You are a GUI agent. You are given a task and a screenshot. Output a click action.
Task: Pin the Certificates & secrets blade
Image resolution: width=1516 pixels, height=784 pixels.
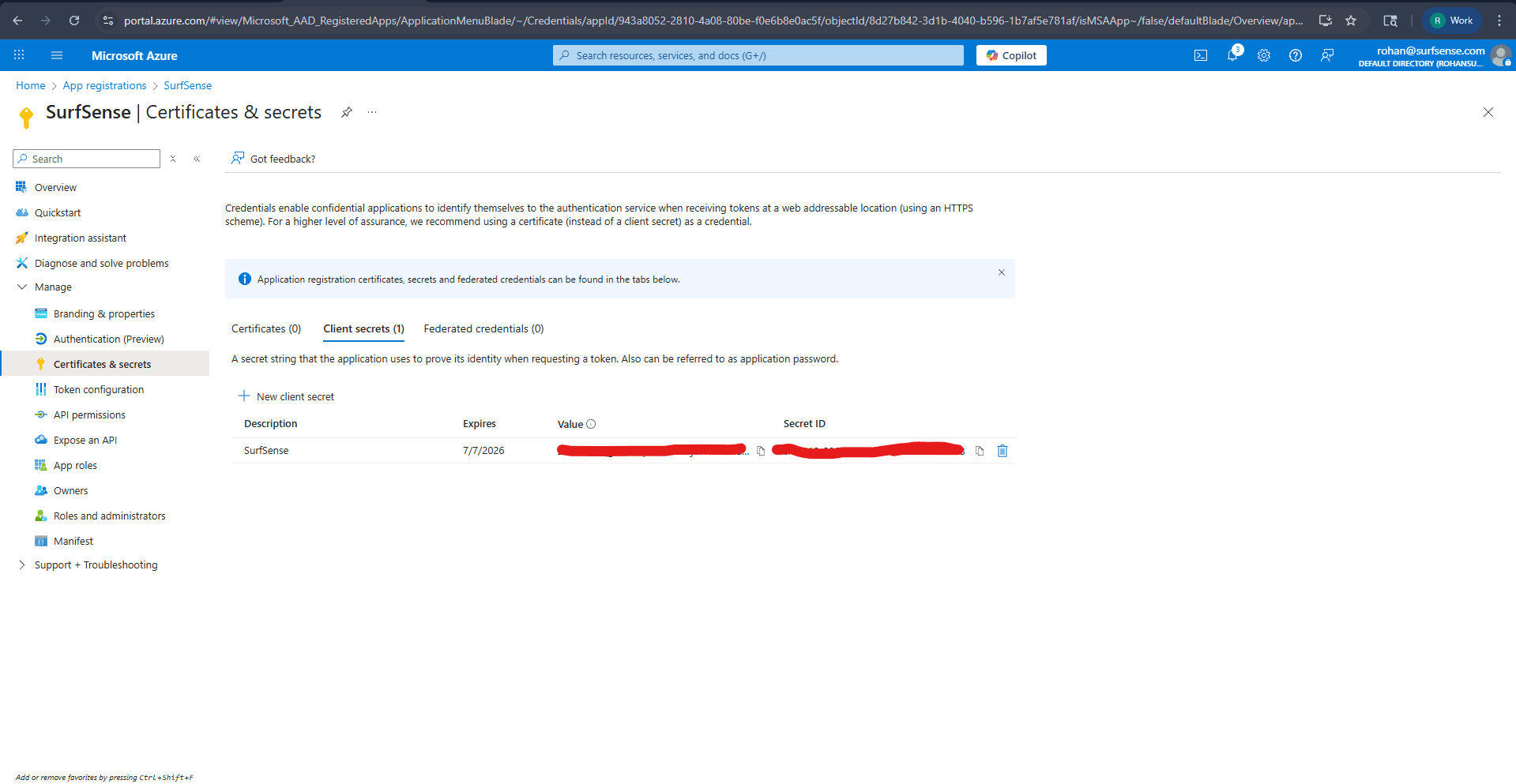tap(346, 112)
